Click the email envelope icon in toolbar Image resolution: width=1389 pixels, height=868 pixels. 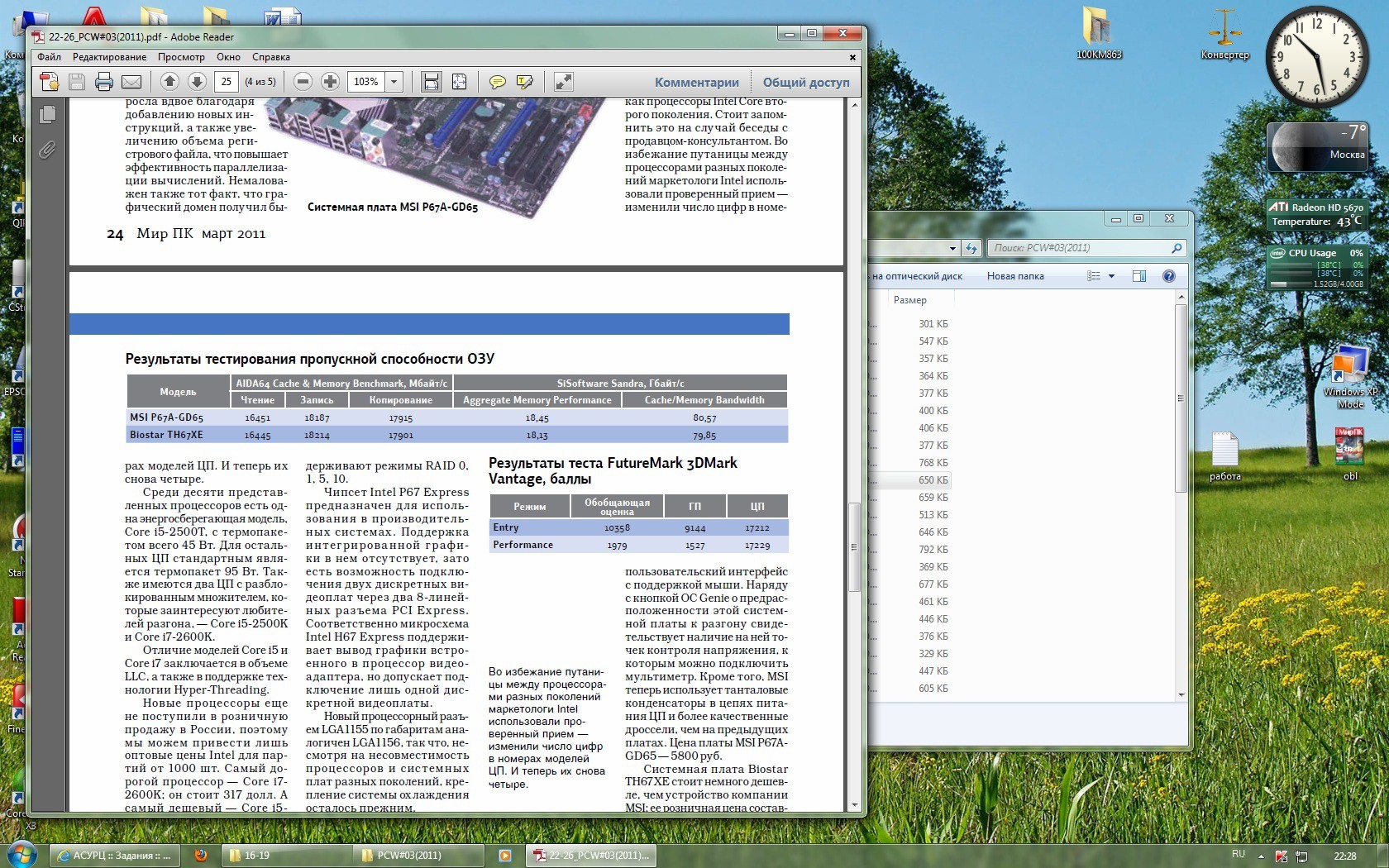point(131,82)
